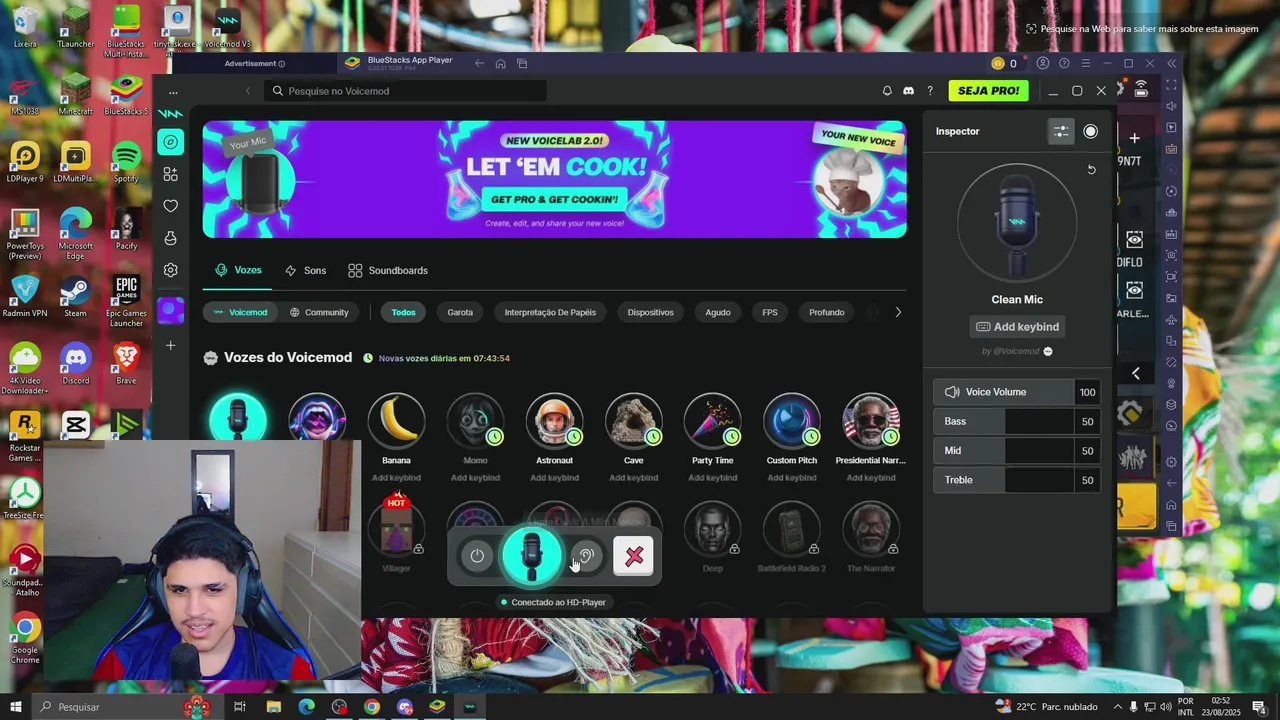The width and height of the screenshot is (1280, 720).
Task: Open the three-dots menu in Voicemod
Action: pos(173,92)
